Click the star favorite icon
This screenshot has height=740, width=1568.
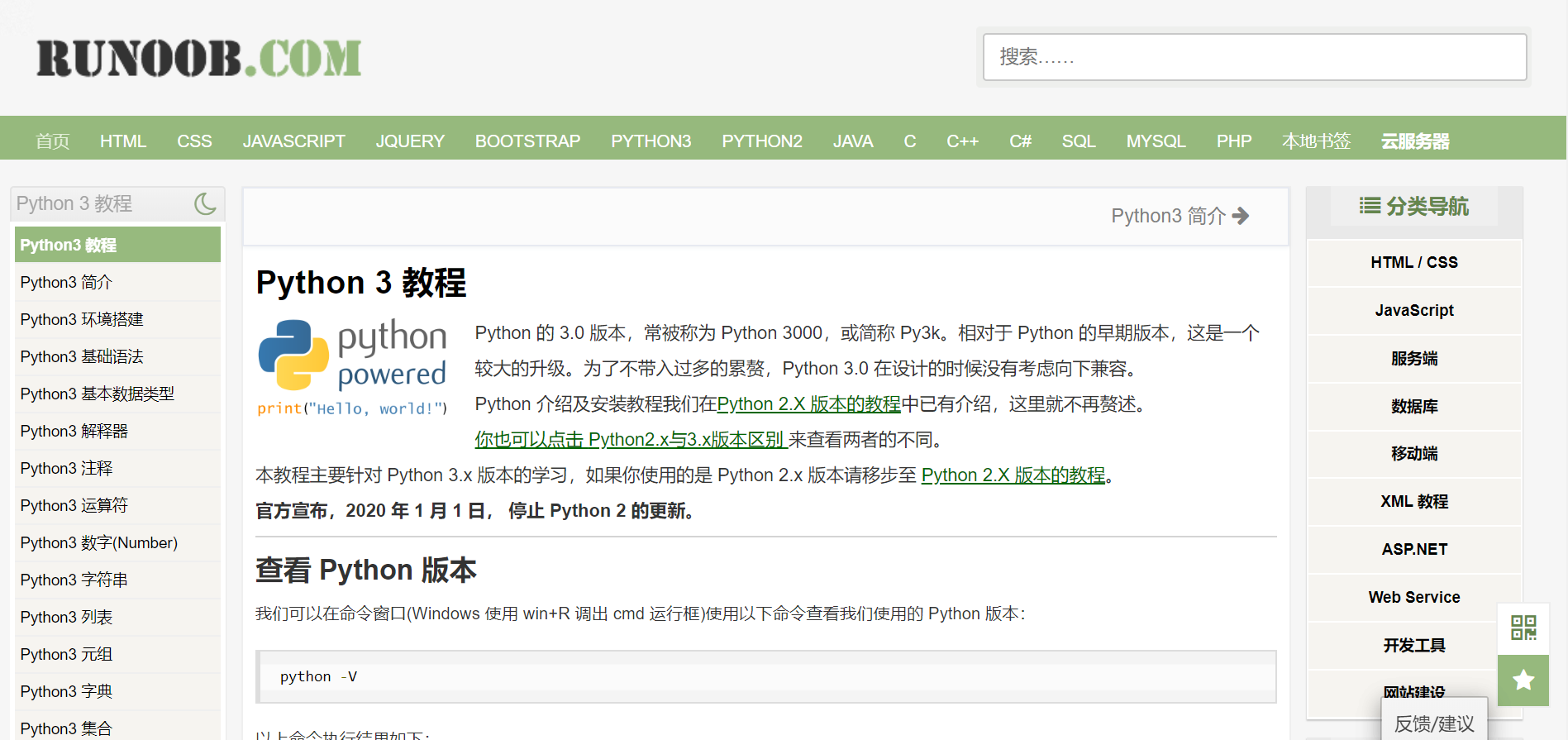tap(1523, 680)
